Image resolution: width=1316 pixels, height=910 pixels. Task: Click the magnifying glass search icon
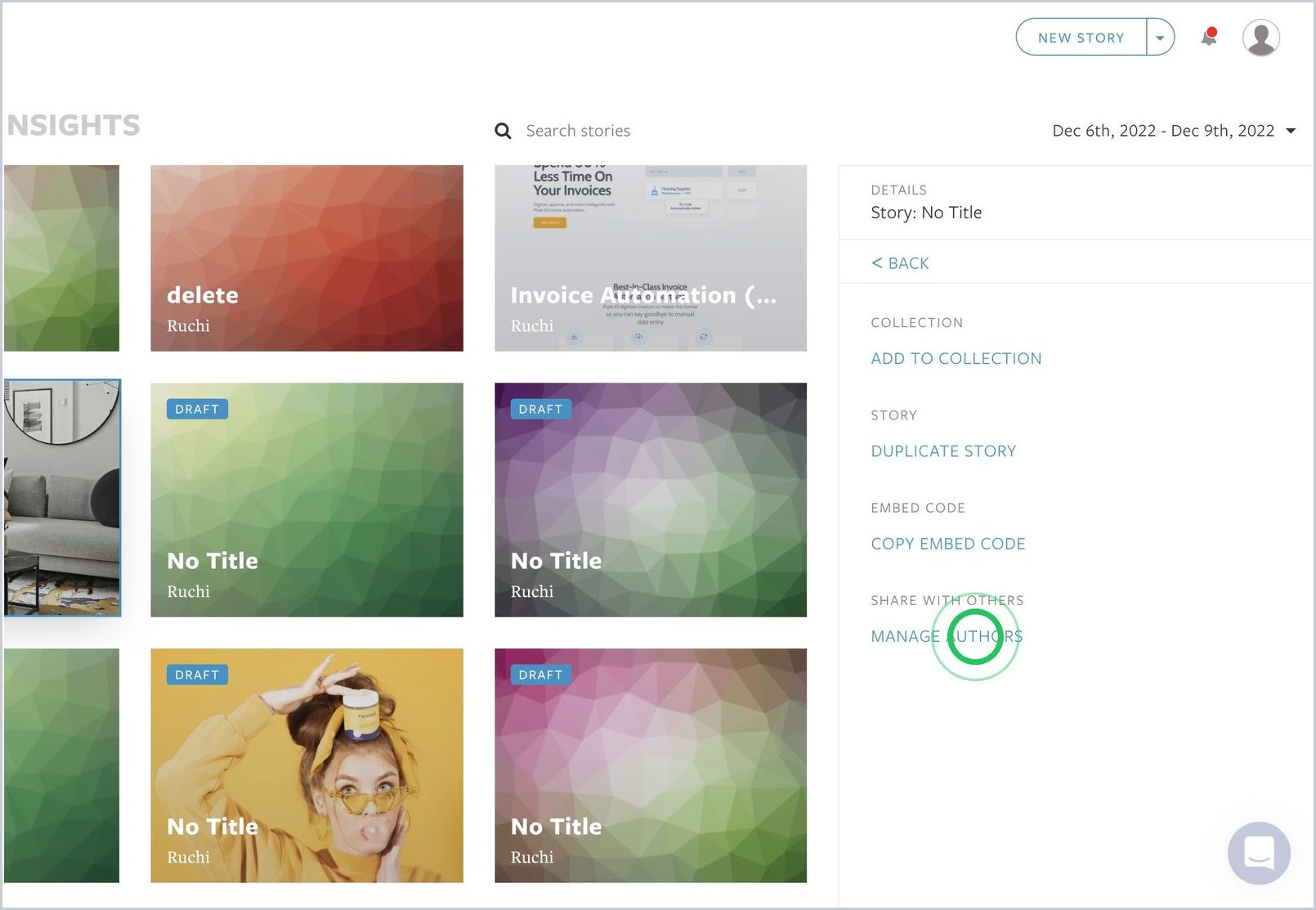click(503, 131)
